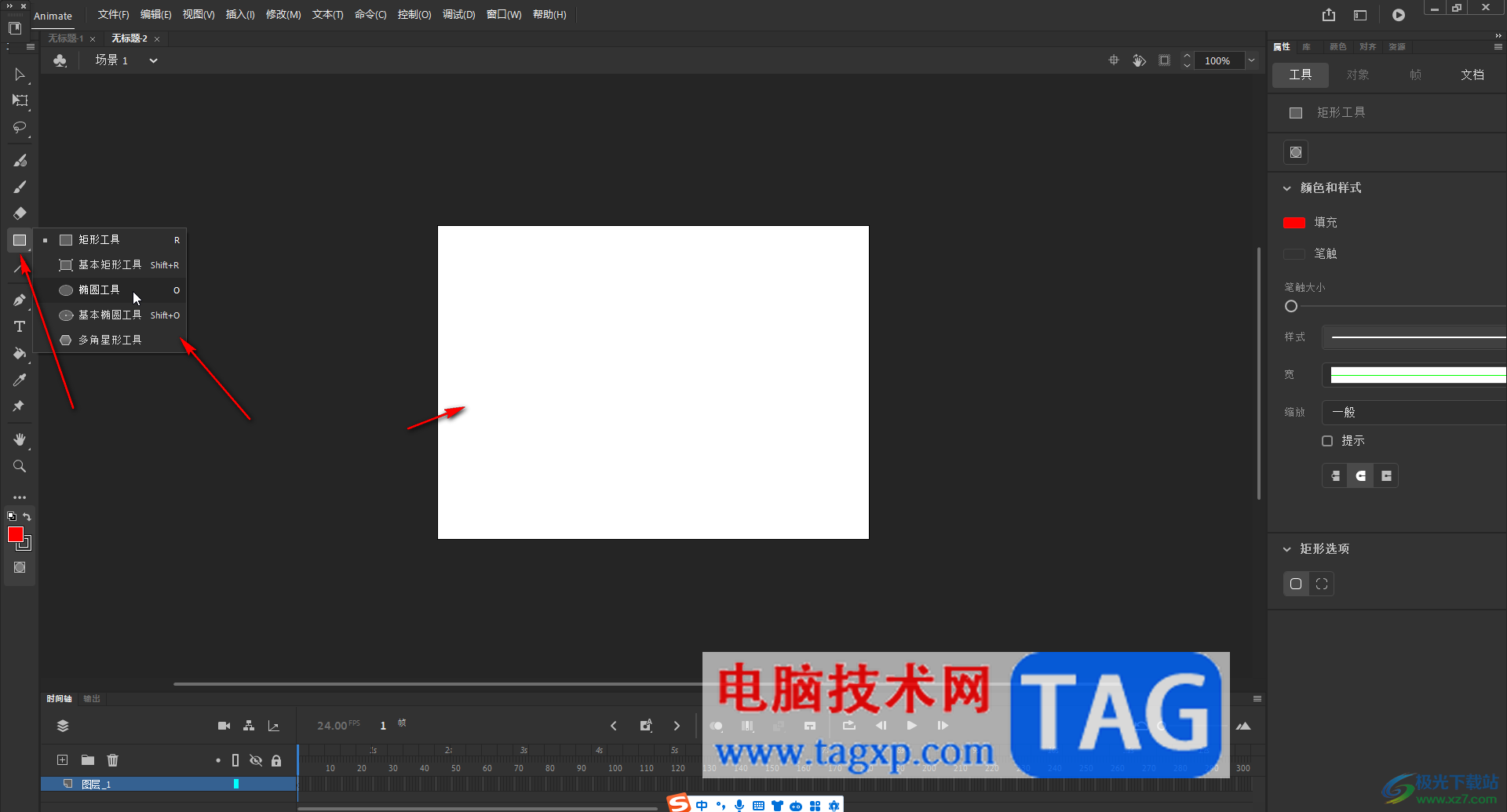
Task: Open the 缩放 scale dropdown
Action: click(1414, 412)
